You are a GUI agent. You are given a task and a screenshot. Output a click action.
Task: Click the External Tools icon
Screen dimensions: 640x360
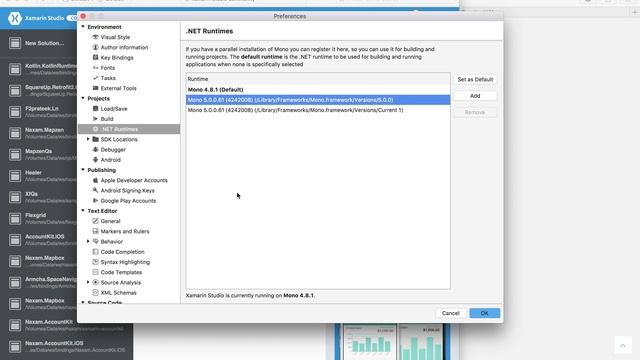[x=96, y=88]
